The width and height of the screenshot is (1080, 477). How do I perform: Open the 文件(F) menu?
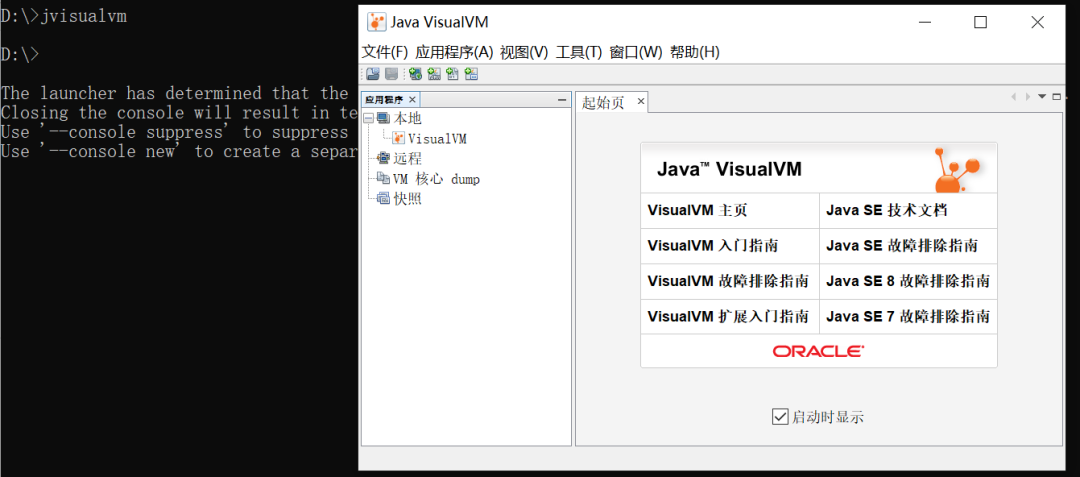click(385, 52)
